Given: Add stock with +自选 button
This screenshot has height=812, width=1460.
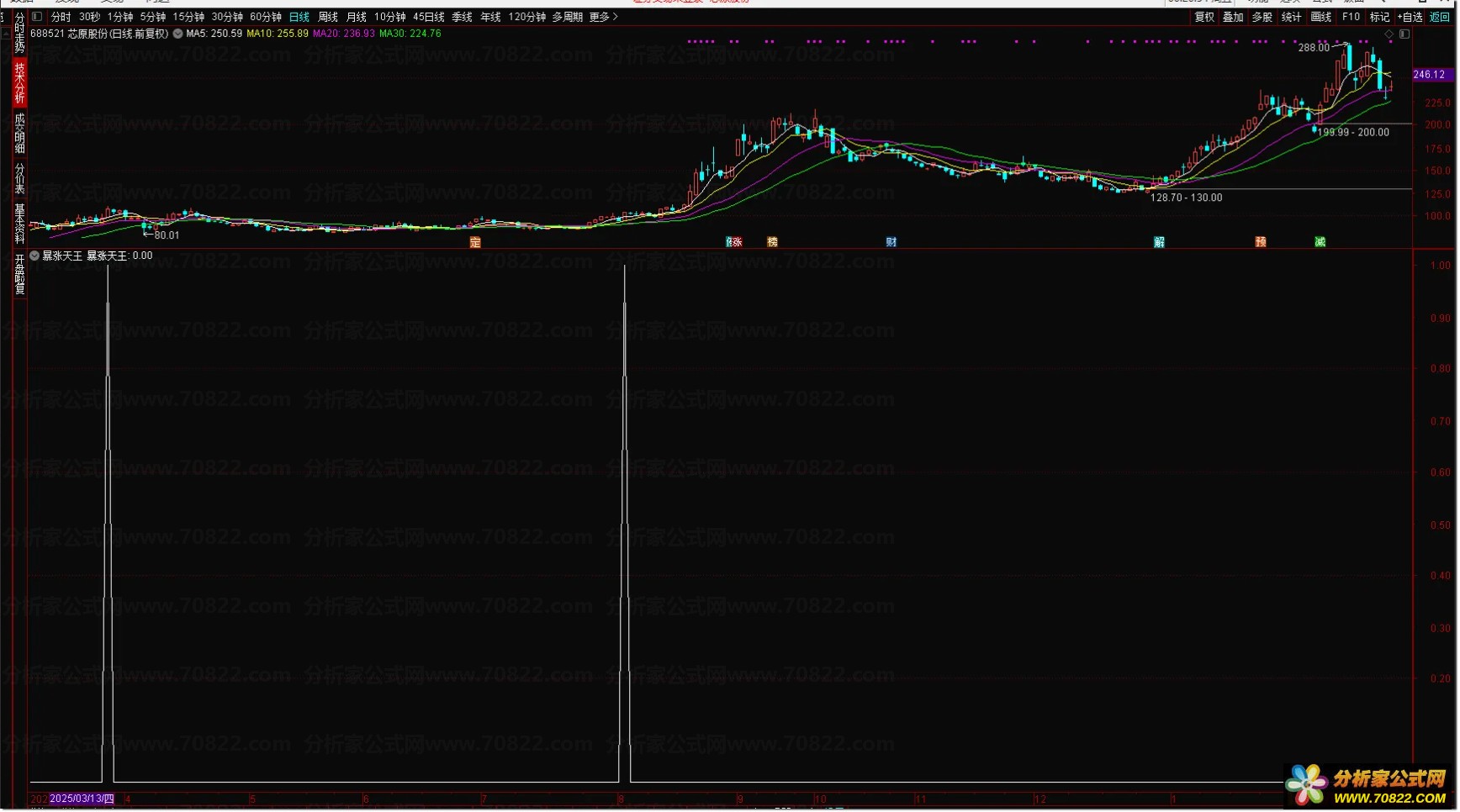Looking at the screenshot, I should (x=1410, y=17).
